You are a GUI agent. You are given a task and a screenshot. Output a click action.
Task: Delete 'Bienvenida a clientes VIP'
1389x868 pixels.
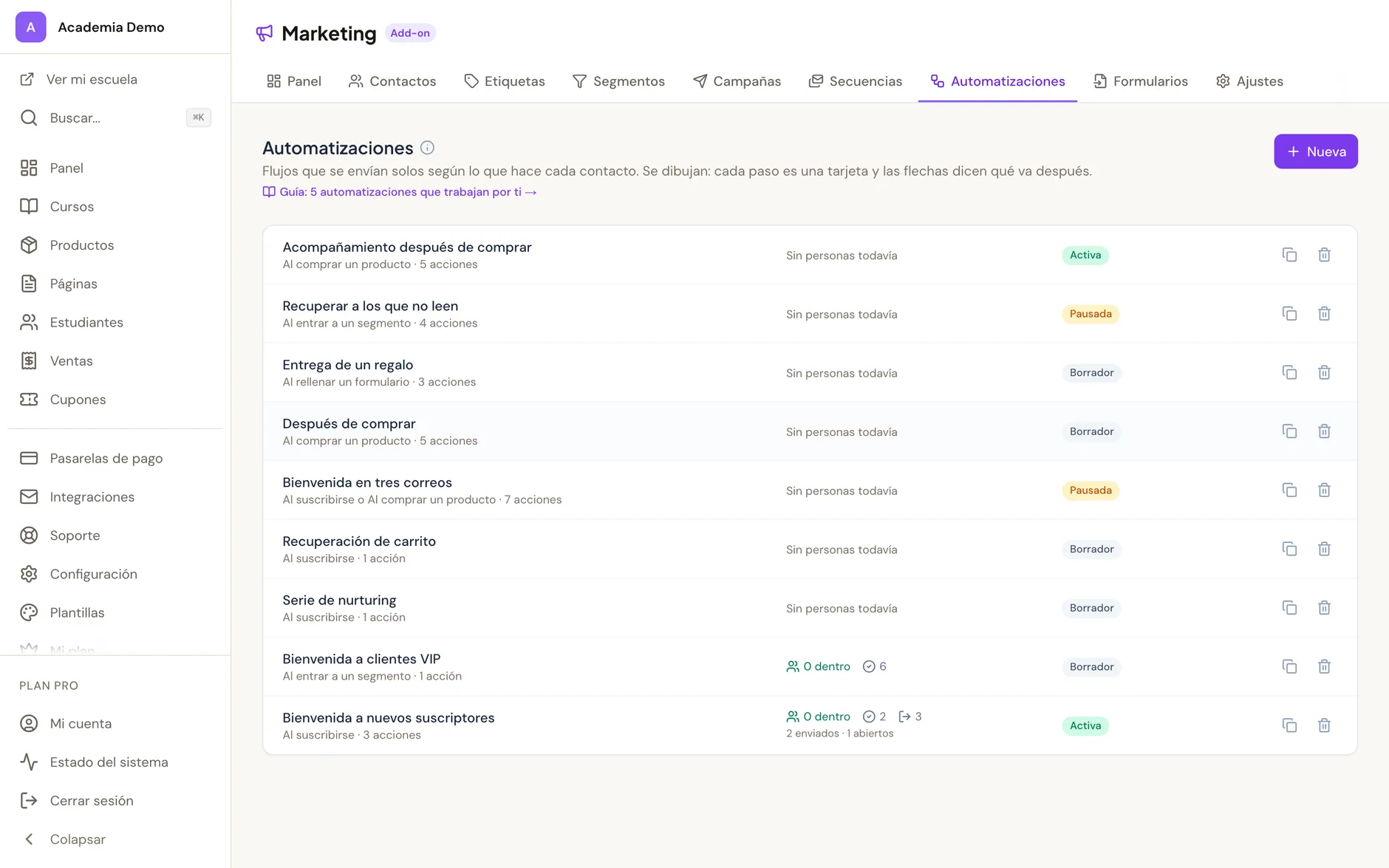pos(1324,667)
